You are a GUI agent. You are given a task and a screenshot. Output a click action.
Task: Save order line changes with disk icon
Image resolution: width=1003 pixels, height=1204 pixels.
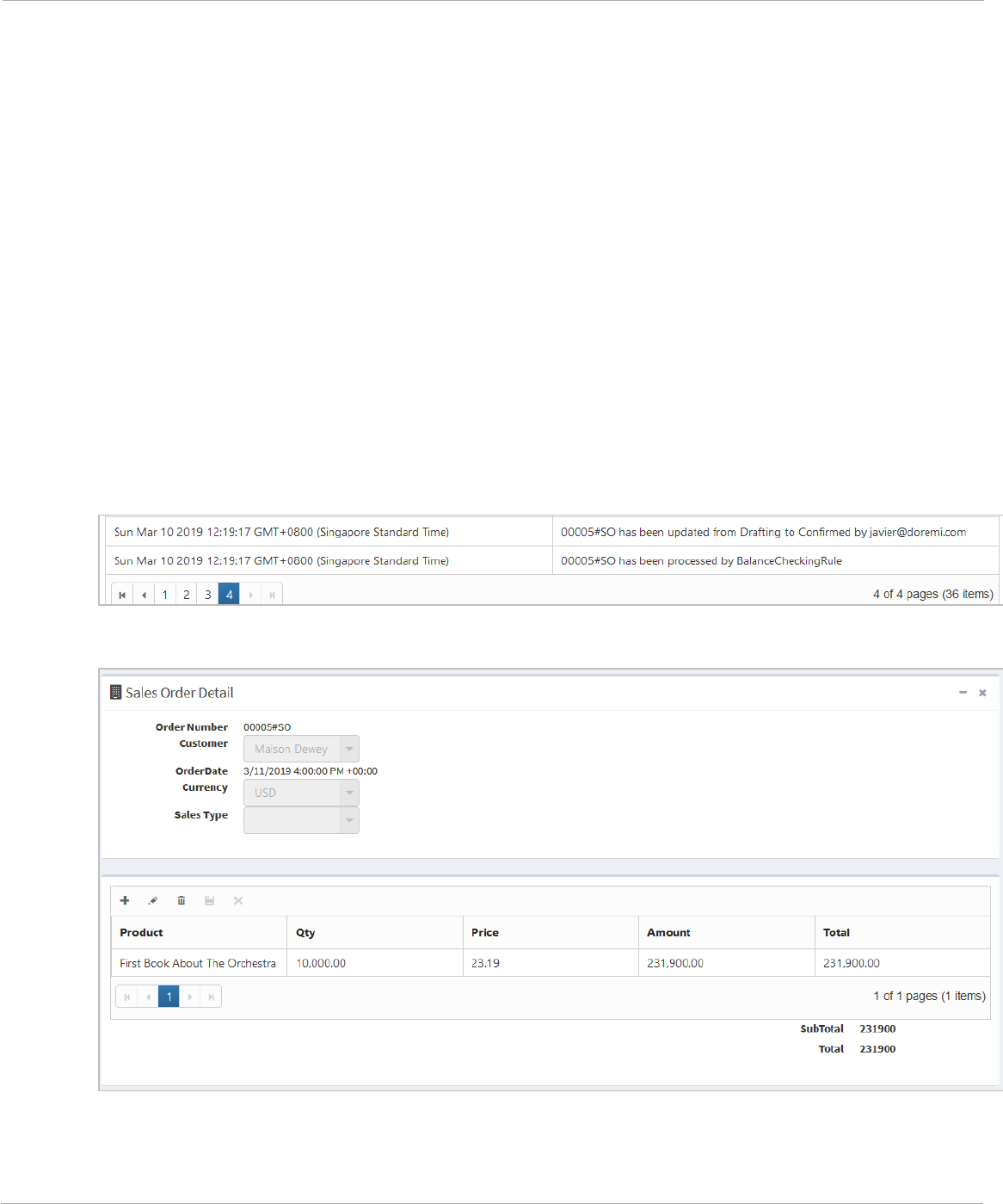(x=209, y=900)
